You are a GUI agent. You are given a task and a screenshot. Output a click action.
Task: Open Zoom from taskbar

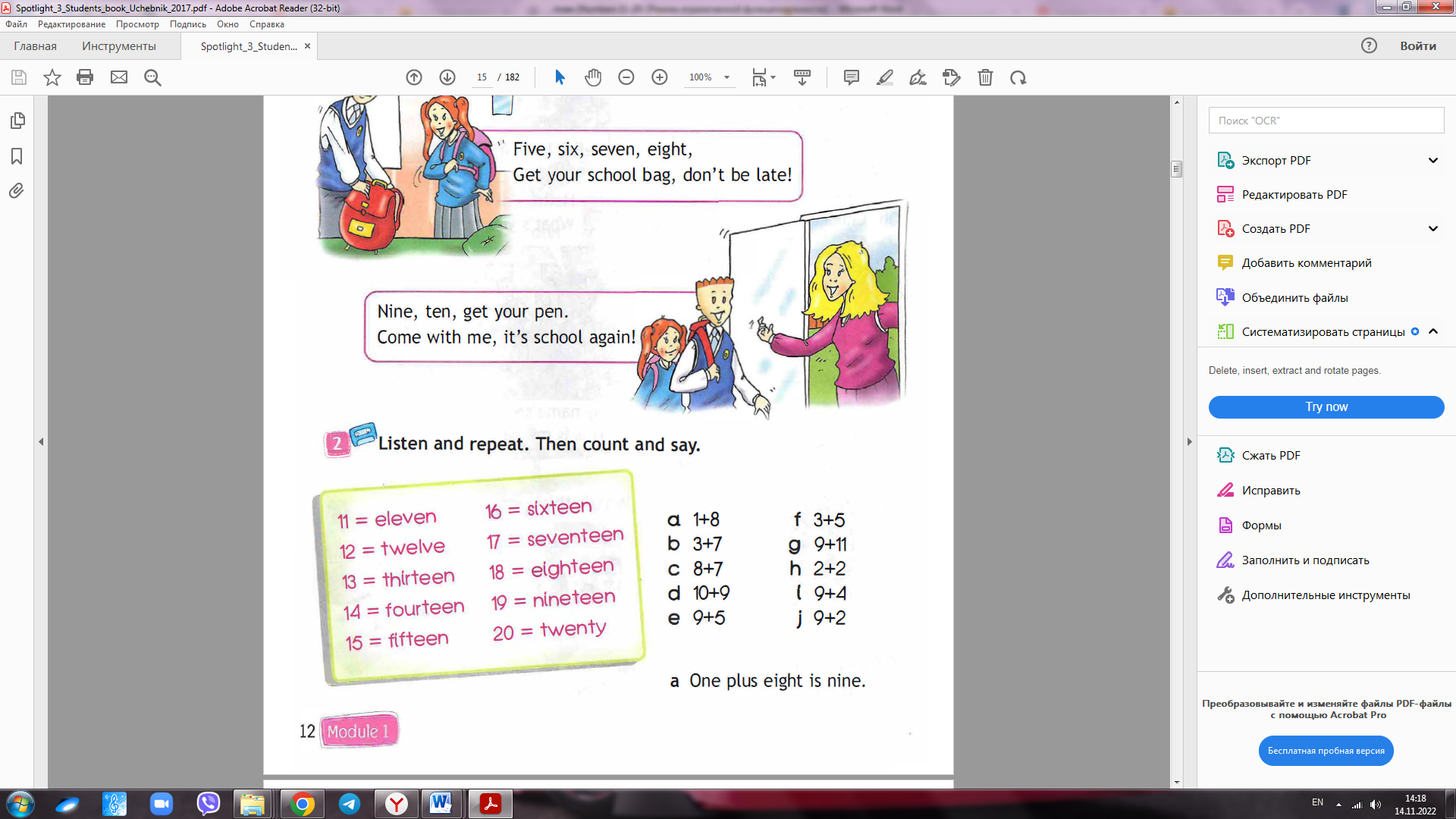click(162, 804)
